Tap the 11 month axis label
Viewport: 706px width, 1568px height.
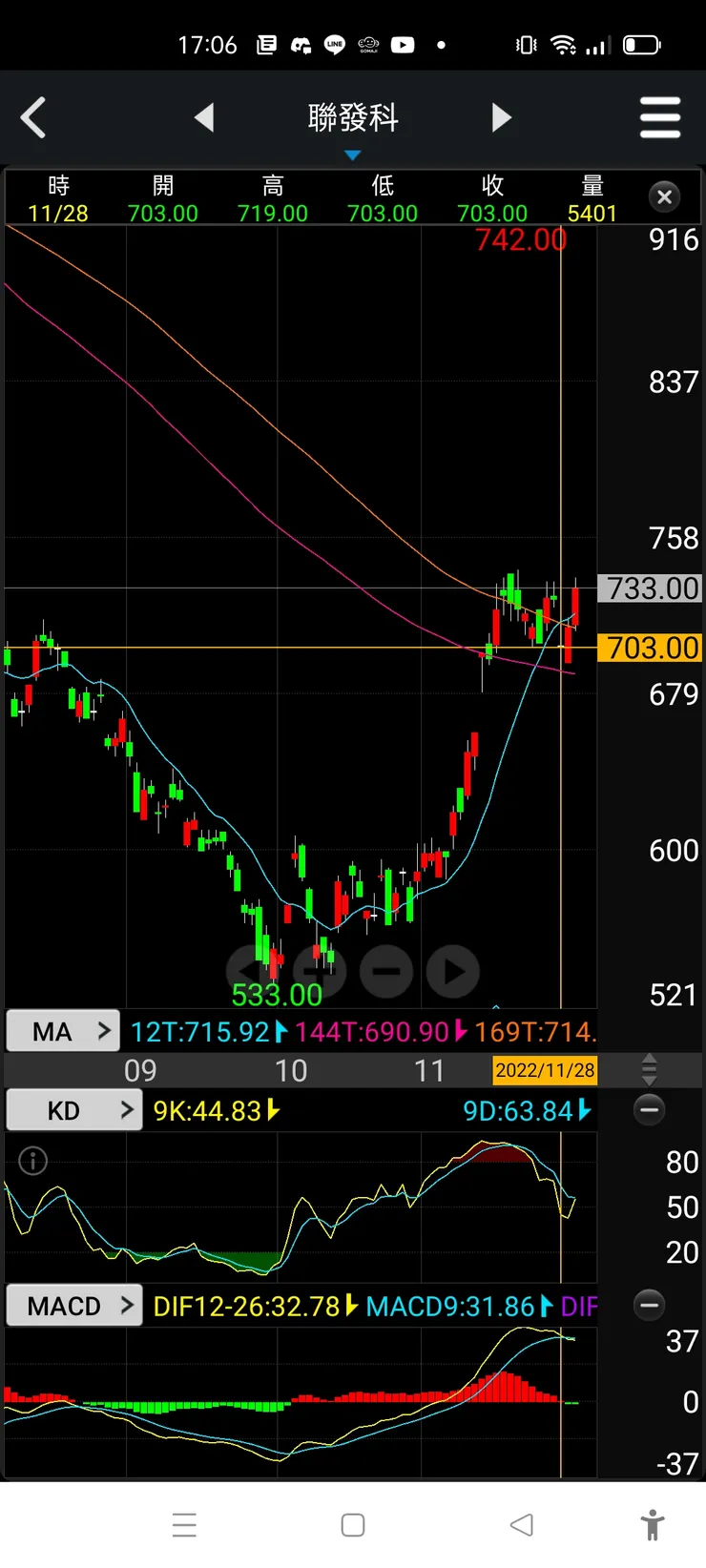pyautogui.click(x=429, y=1071)
